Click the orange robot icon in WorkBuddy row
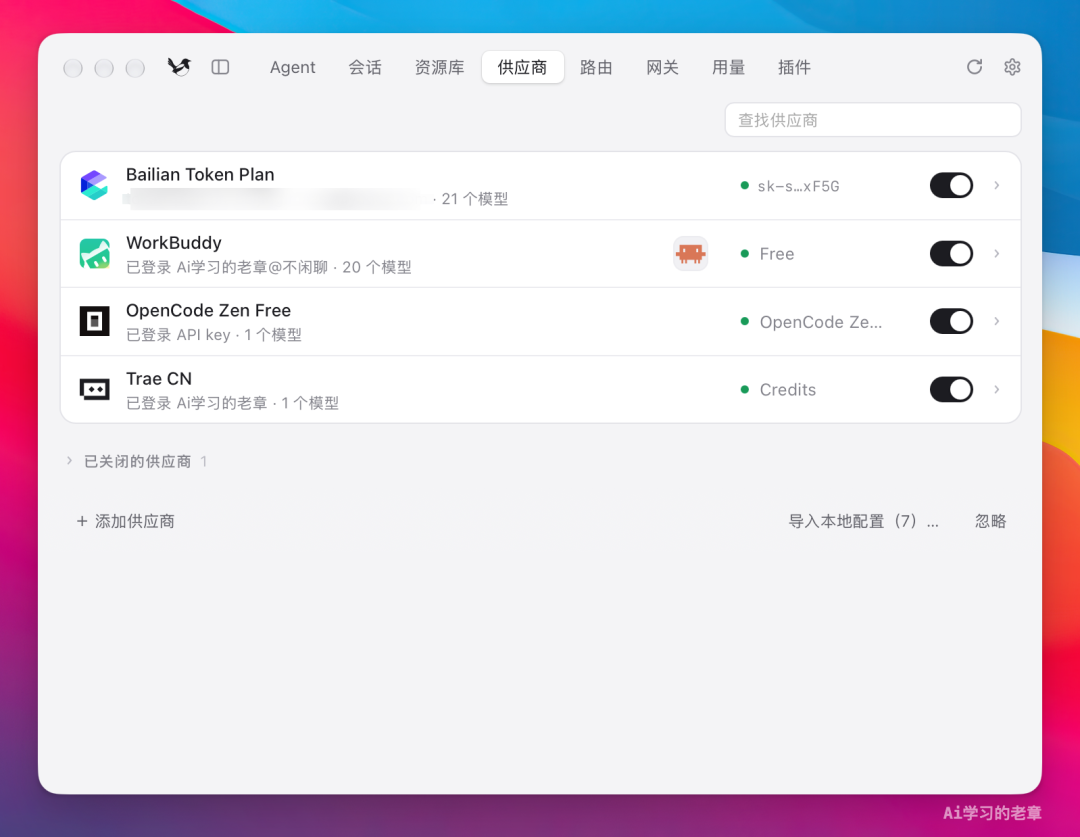This screenshot has height=837, width=1080. pyautogui.click(x=690, y=254)
